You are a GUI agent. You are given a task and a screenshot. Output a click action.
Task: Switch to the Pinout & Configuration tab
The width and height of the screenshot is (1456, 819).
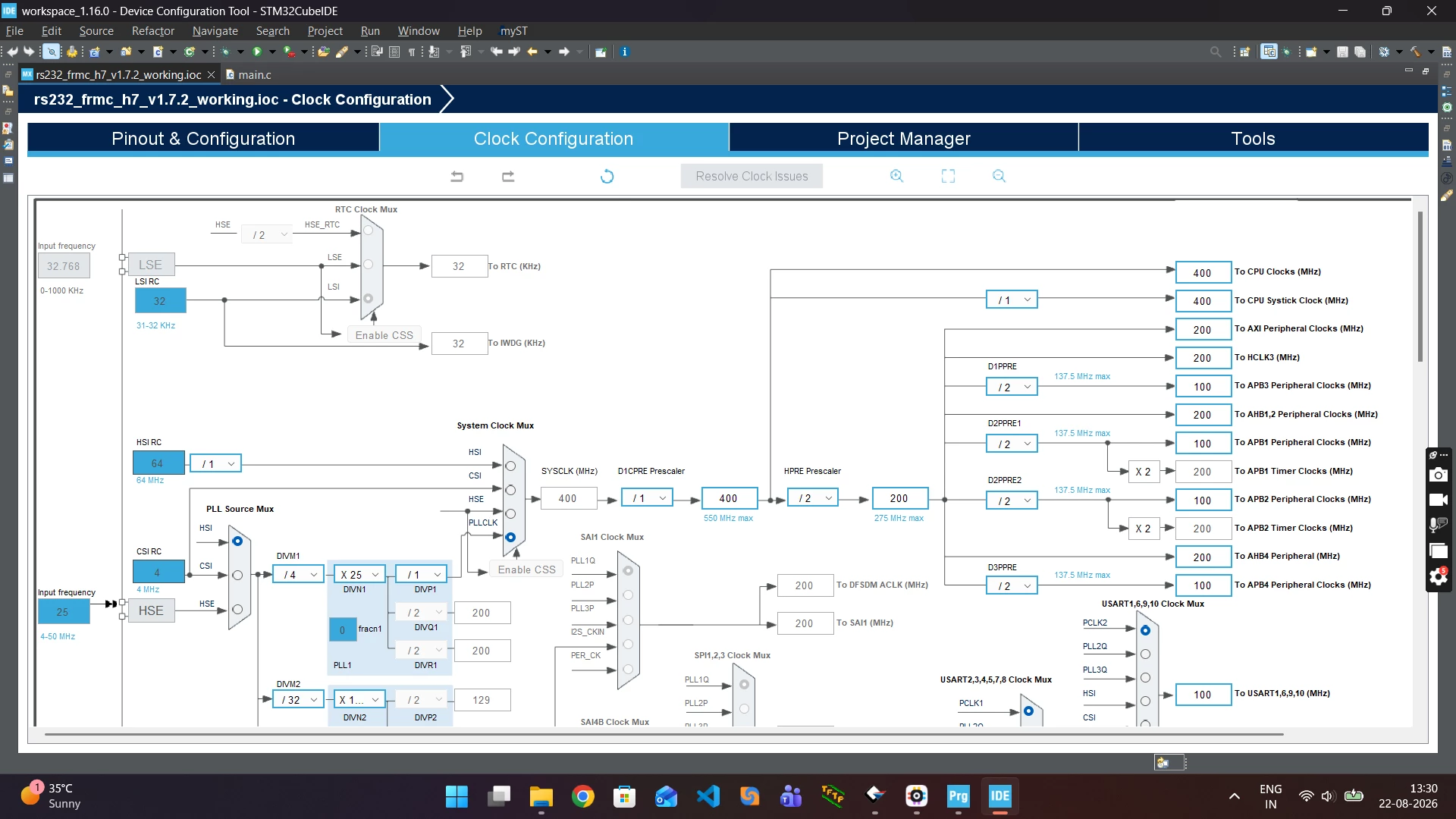pyautogui.click(x=203, y=139)
